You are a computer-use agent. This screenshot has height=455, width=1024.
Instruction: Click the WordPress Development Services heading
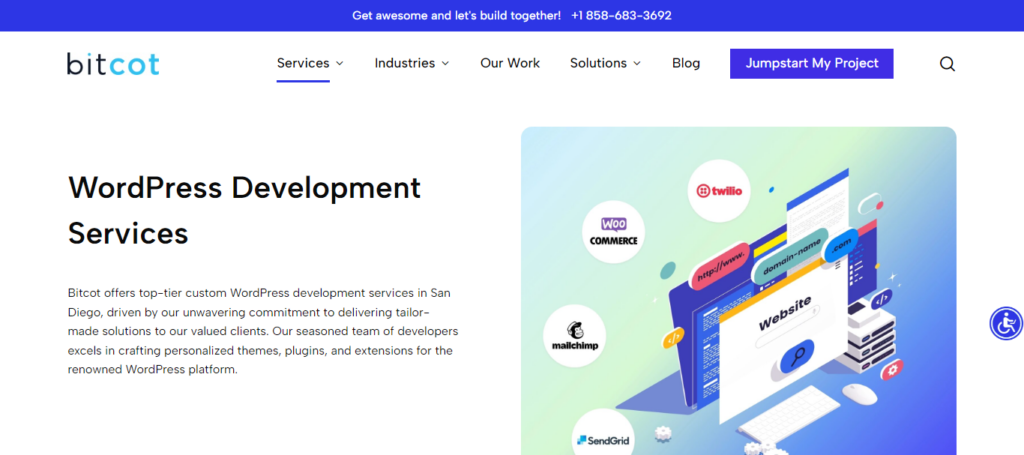pyautogui.click(x=244, y=209)
